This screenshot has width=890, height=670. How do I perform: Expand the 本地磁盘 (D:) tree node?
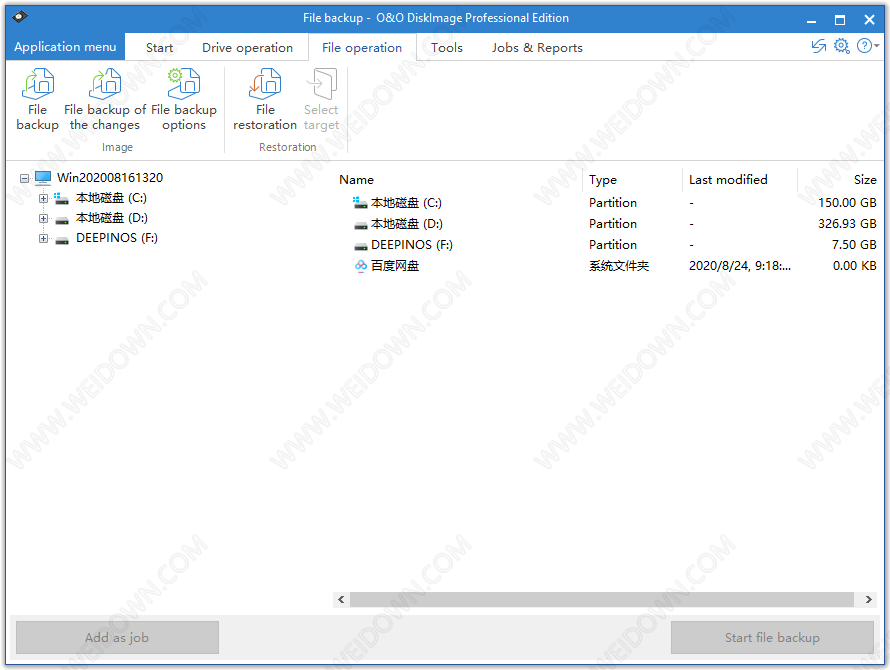click(x=43, y=218)
